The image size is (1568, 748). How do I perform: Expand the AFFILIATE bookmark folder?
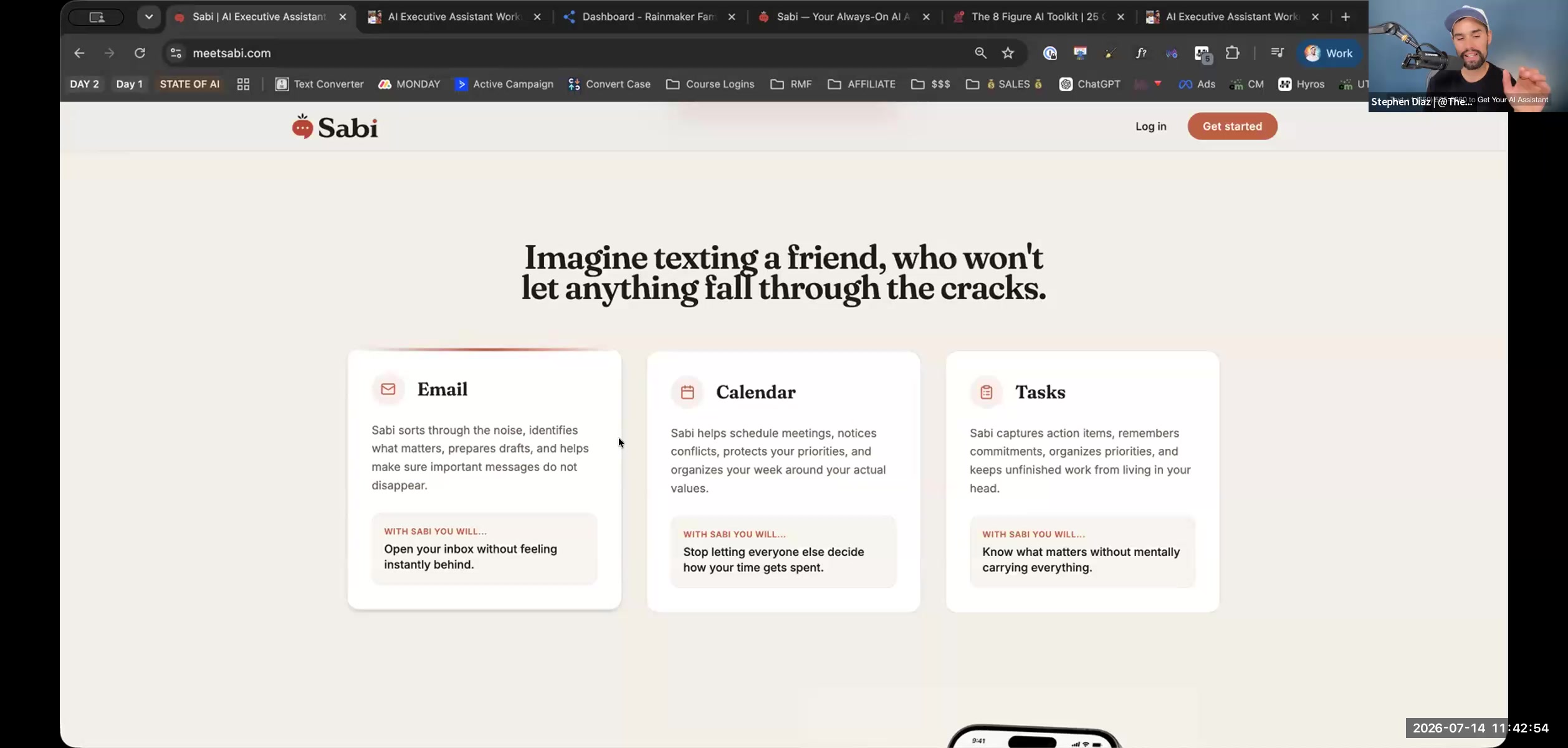coord(861,84)
